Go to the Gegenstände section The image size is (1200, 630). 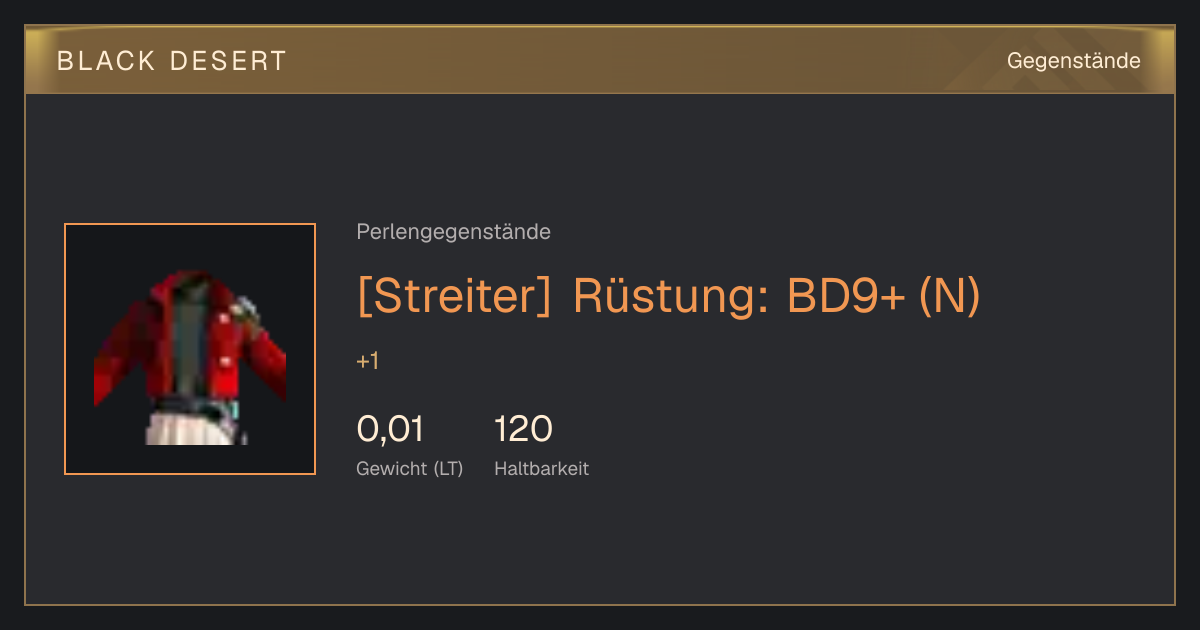tap(1073, 61)
